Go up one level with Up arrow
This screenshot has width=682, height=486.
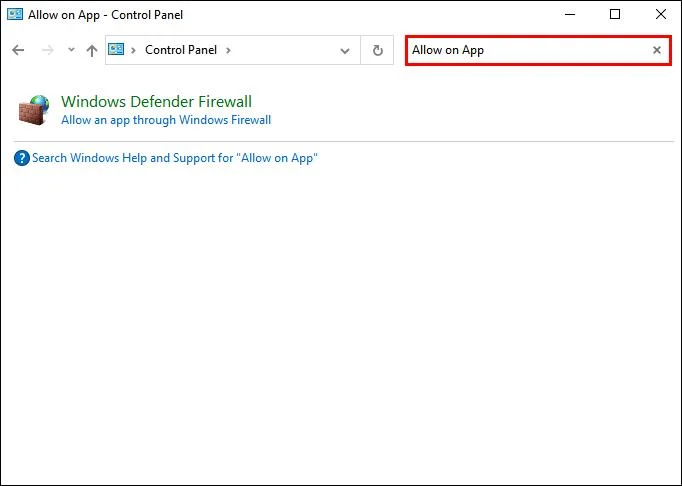point(92,50)
